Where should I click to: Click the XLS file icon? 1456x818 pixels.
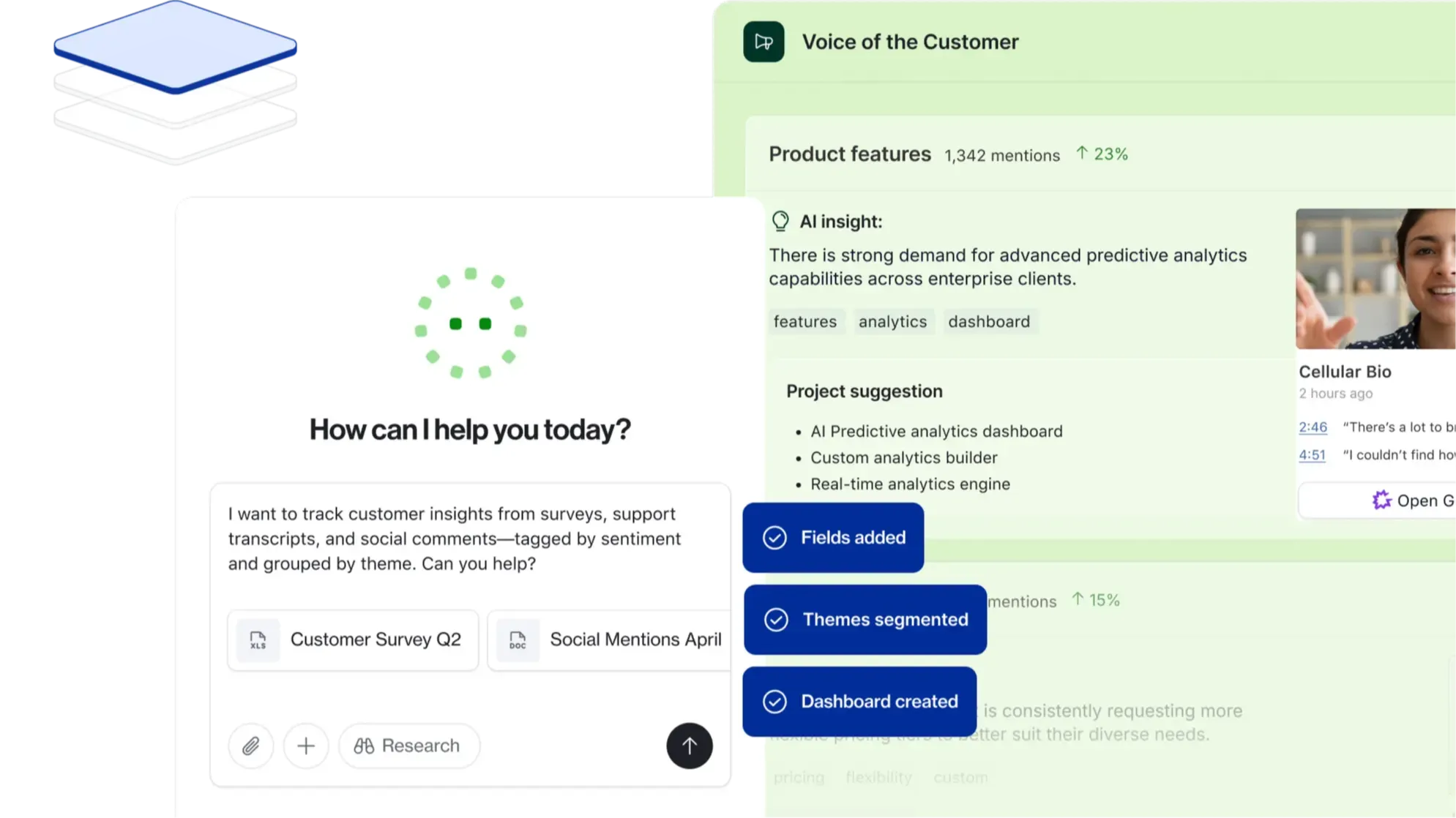tap(258, 640)
